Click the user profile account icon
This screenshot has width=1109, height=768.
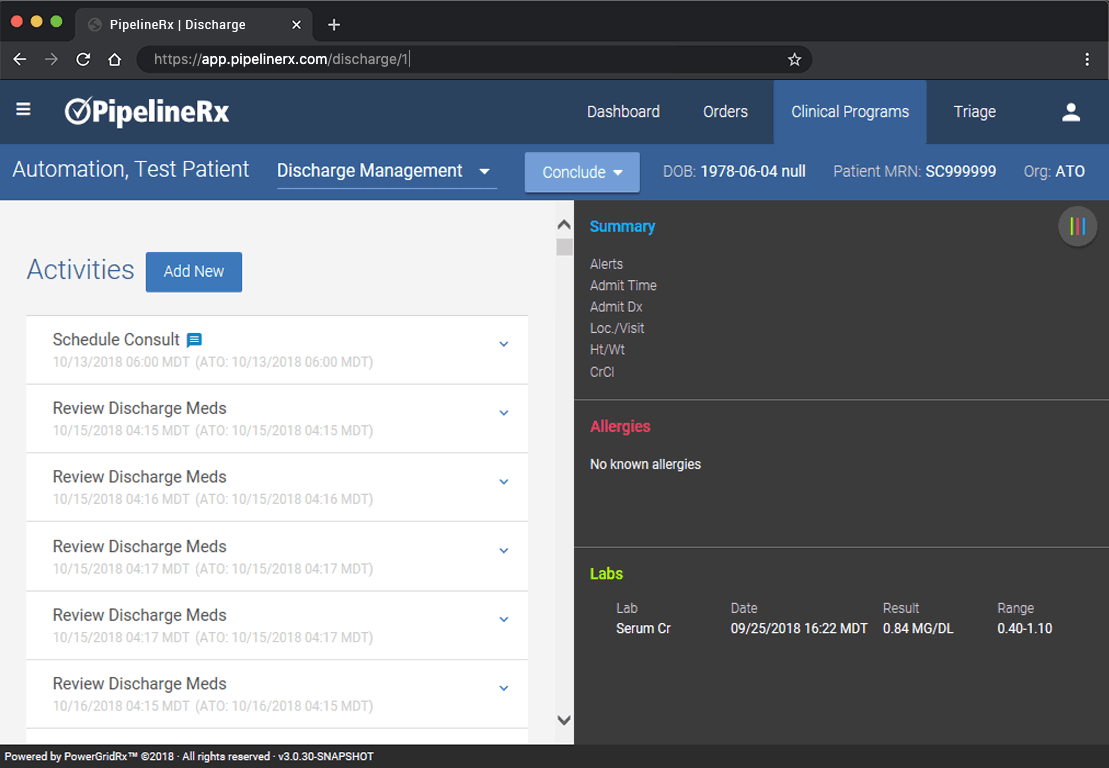[1071, 112]
